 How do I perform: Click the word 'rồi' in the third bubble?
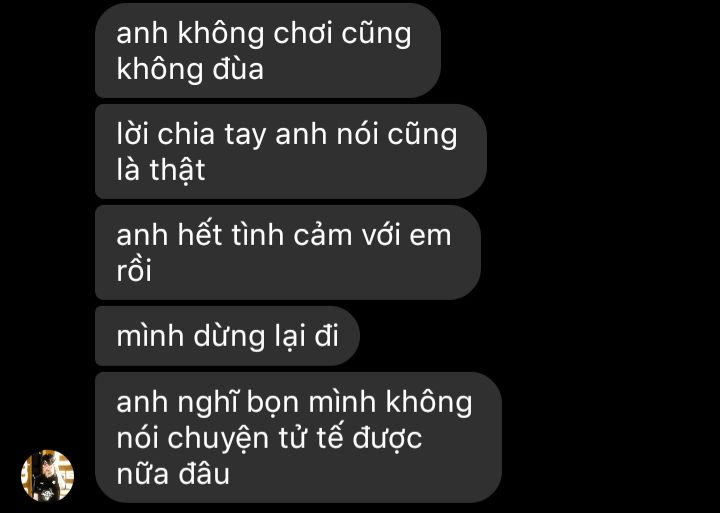click(x=134, y=271)
